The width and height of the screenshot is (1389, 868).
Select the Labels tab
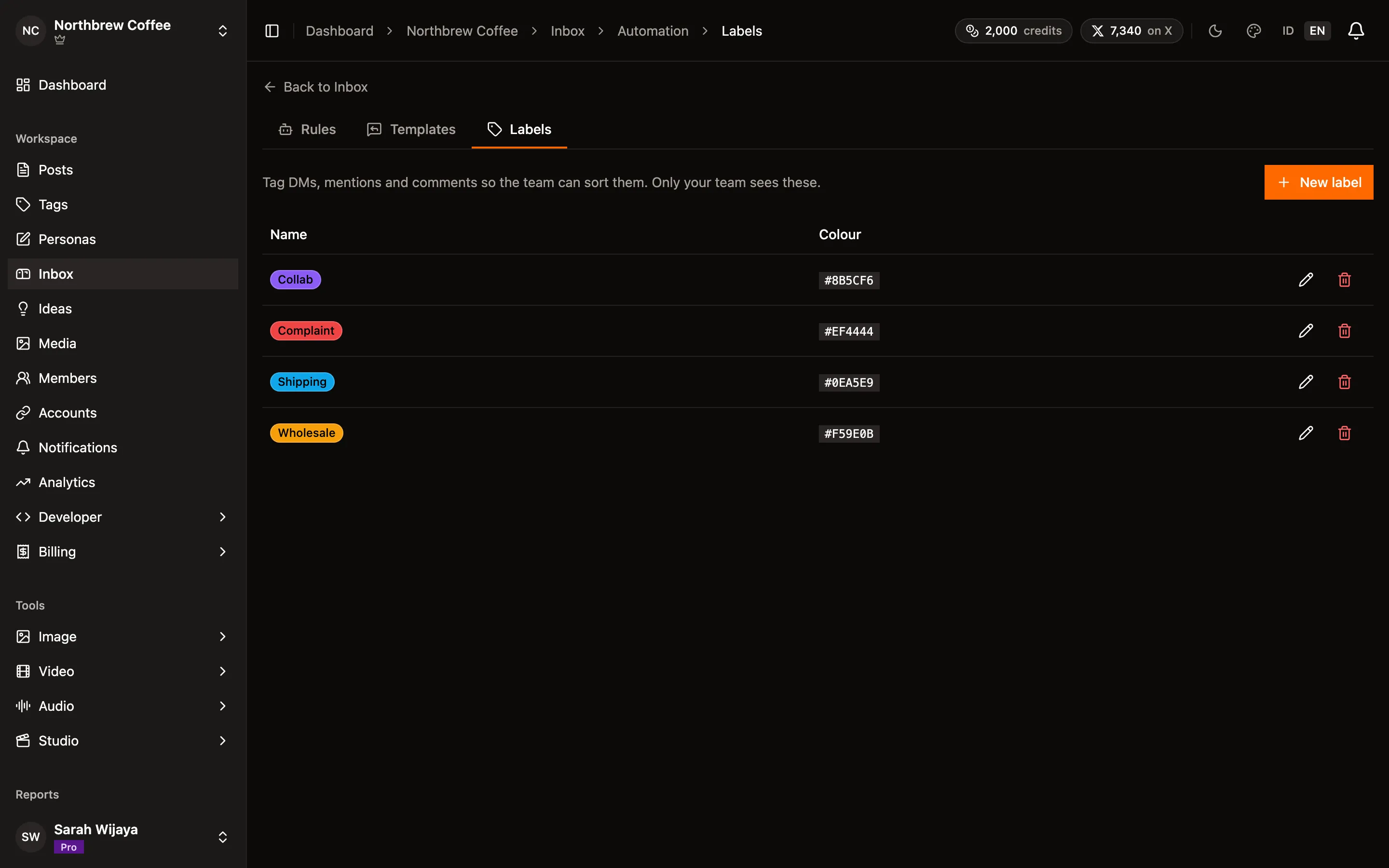(519, 129)
